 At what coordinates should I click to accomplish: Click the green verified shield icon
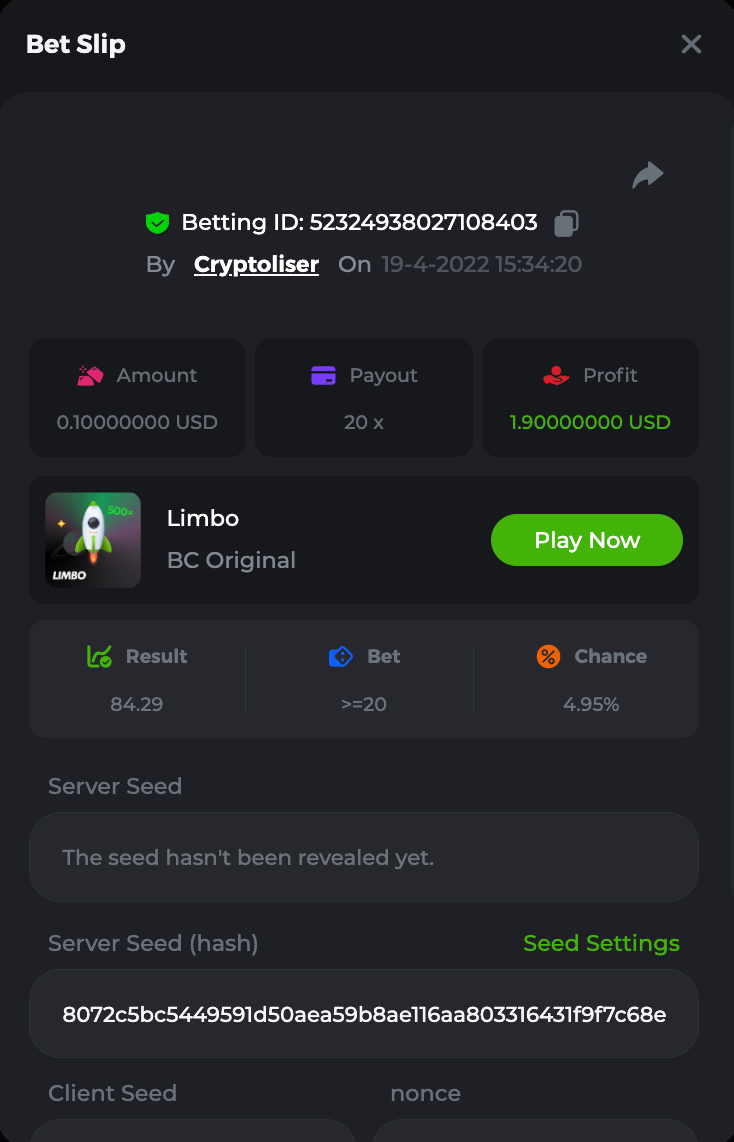coord(157,222)
